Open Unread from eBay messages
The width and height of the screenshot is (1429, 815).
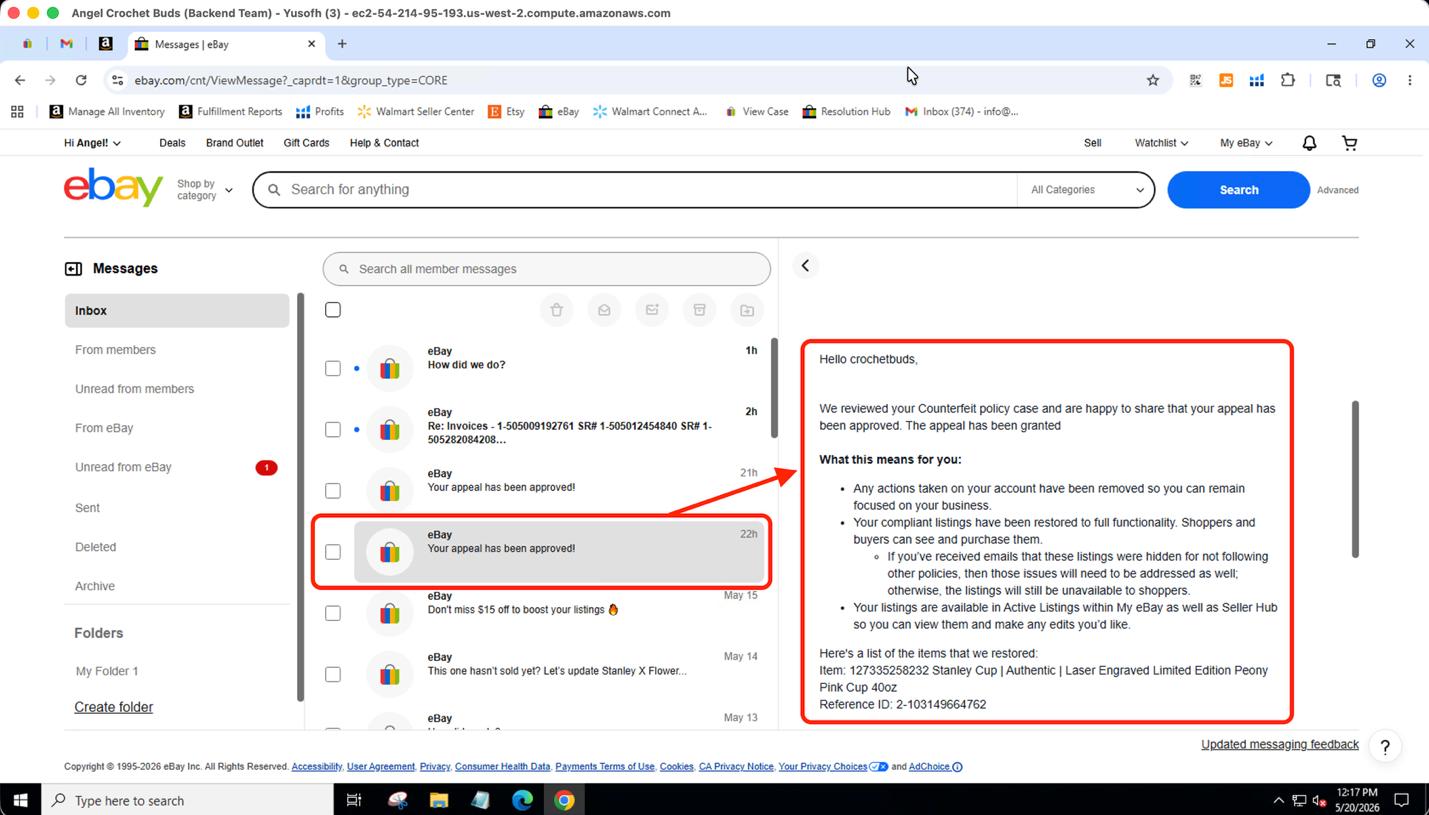[123, 467]
